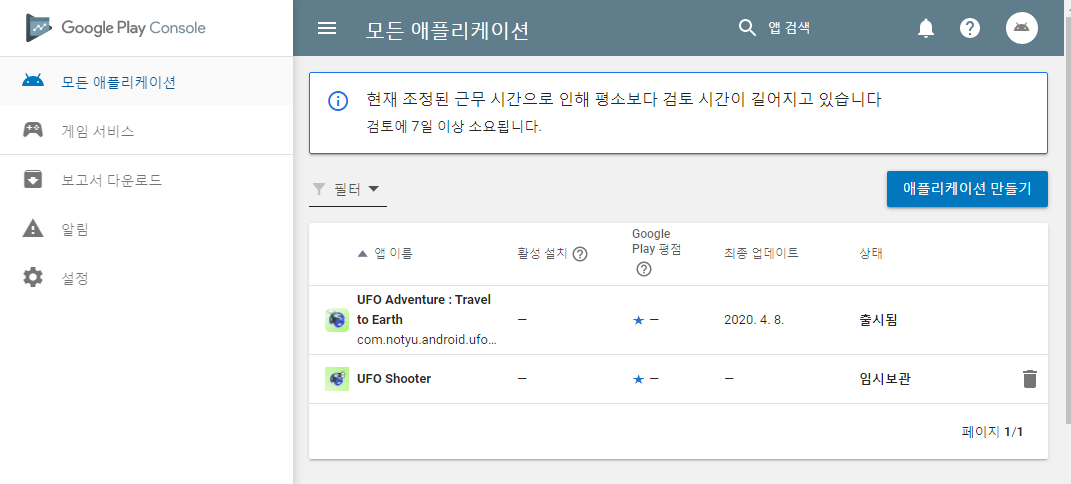Open the account avatar menu
Viewport: 1071px width, 484px height.
(x=1022, y=28)
